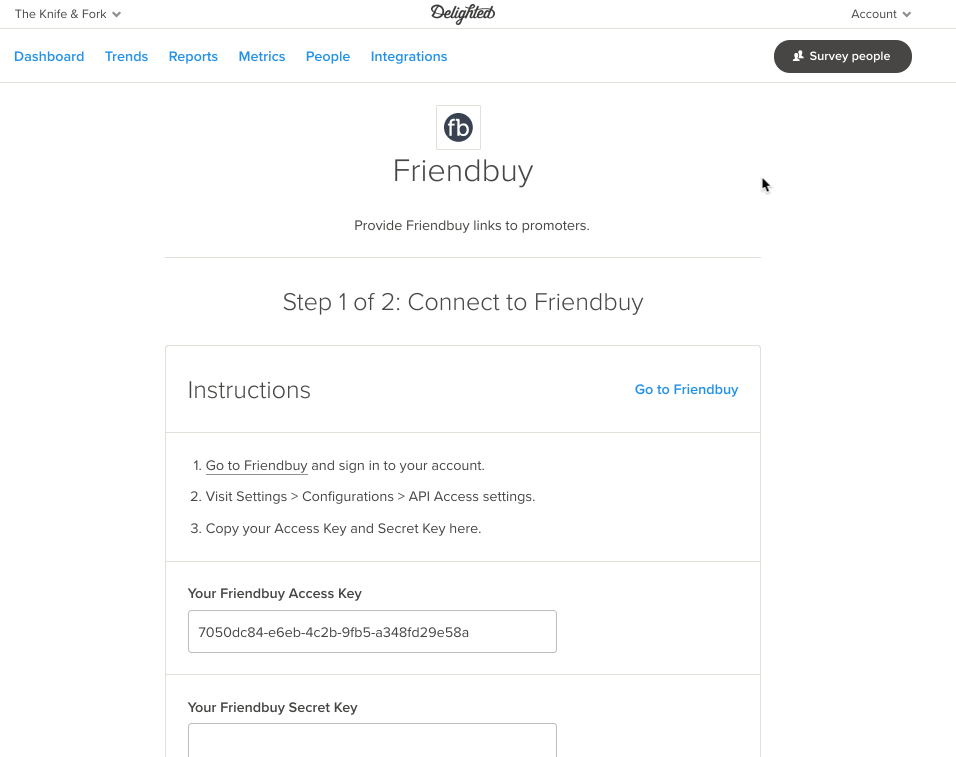Click the Instructions panel heading
The width and height of the screenshot is (956, 757).
[x=249, y=390]
